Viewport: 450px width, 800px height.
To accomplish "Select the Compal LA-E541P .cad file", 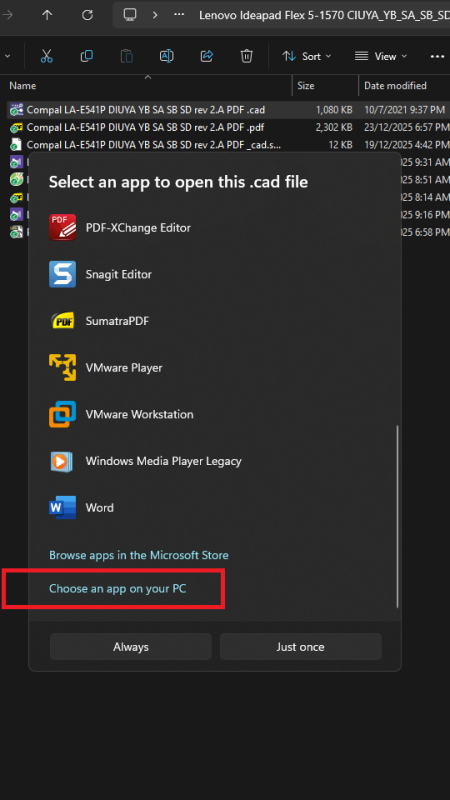I will [145, 110].
